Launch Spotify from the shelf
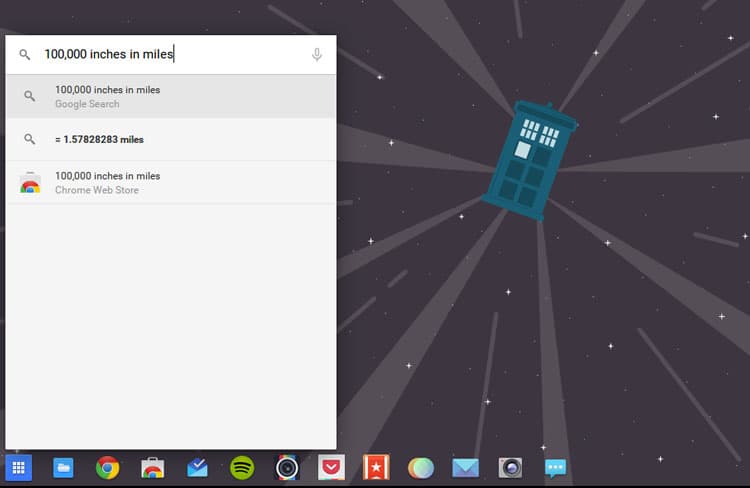The width and height of the screenshot is (750, 488). [242, 467]
